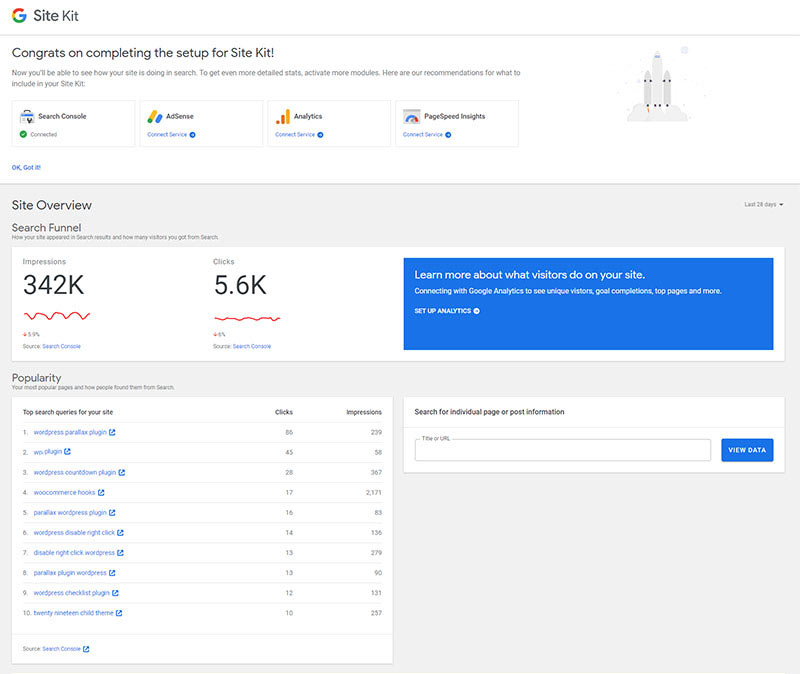
Task: Open external link icon for wp plugin query
Action: [x=67, y=452]
